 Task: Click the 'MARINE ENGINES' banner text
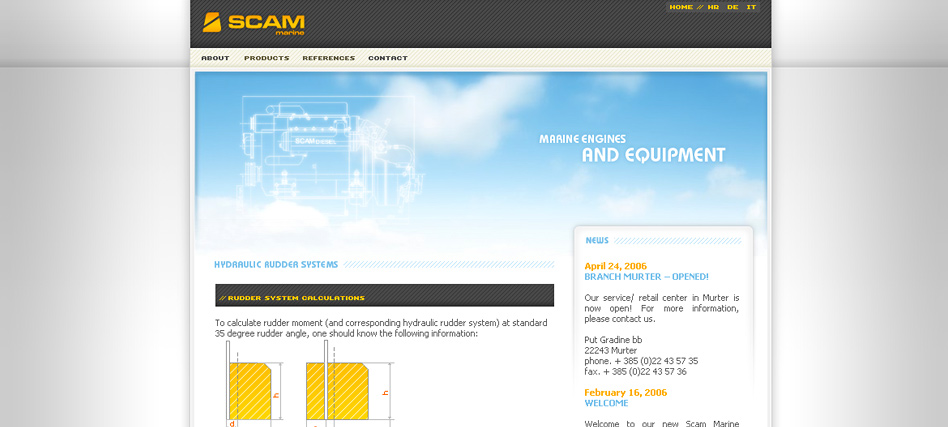pyautogui.click(x=583, y=139)
